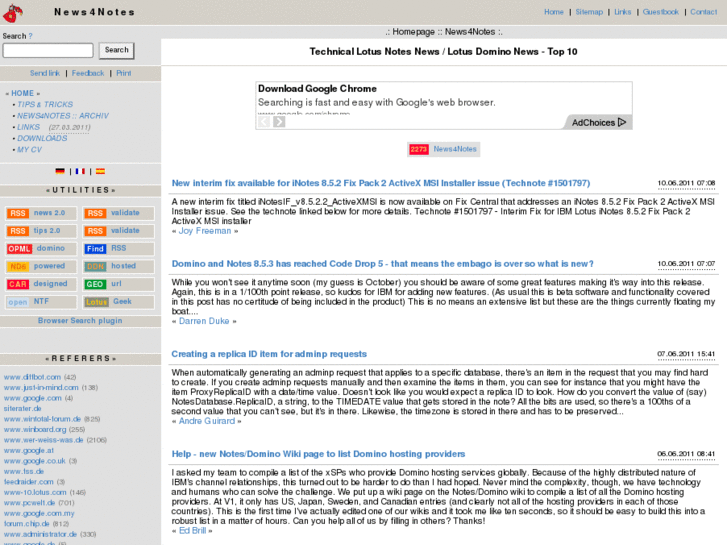The height and width of the screenshot is (545, 727).
Task: Open referer www.just-in-mind.com
Action: point(41,387)
